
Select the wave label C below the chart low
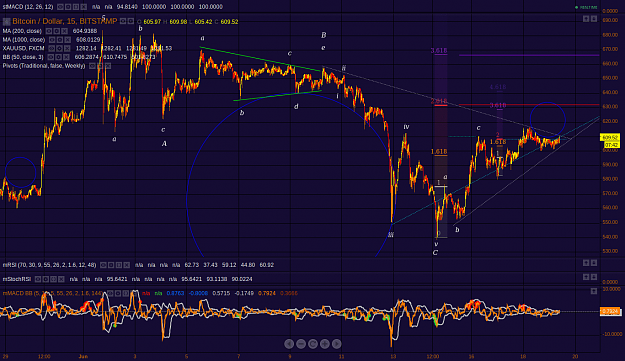click(435, 253)
